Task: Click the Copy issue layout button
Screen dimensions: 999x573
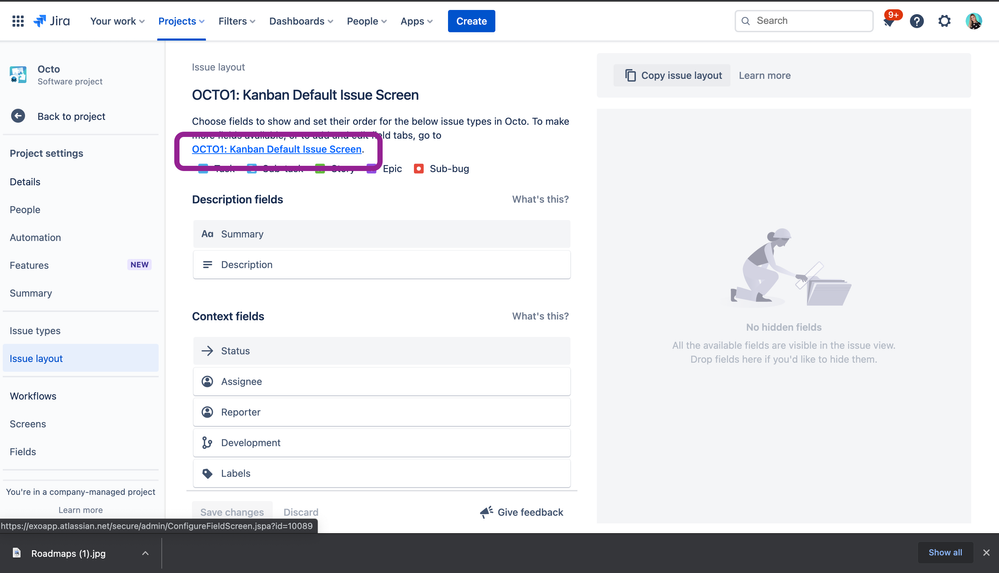Action: point(672,75)
